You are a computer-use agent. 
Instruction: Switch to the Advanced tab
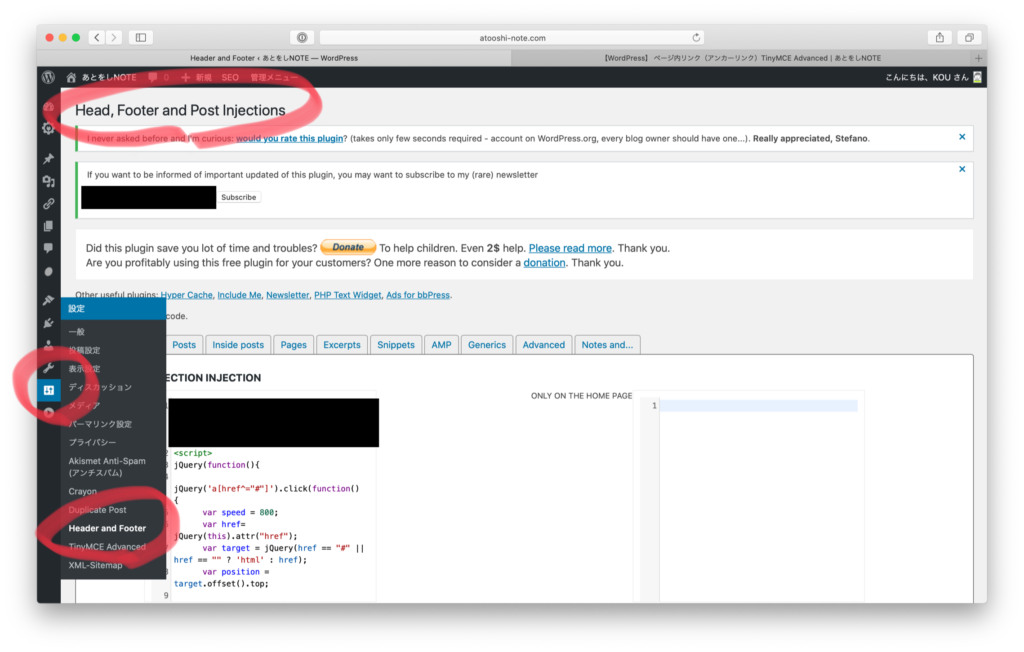[544, 345]
